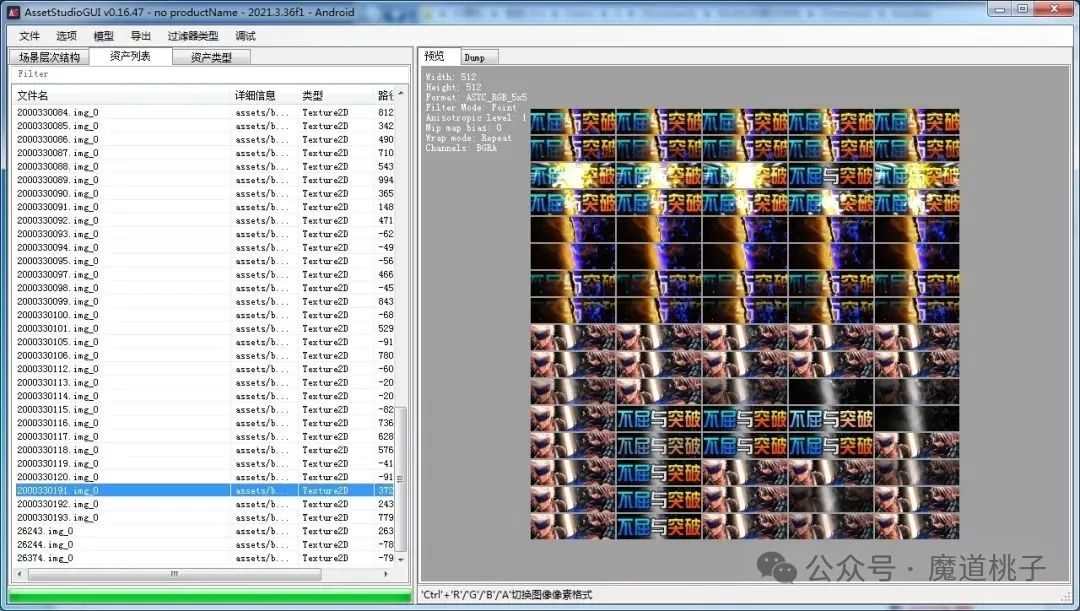Sort by the 类型 column header
The height and width of the screenshot is (611, 1080).
pyautogui.click(x=335, y=95)
